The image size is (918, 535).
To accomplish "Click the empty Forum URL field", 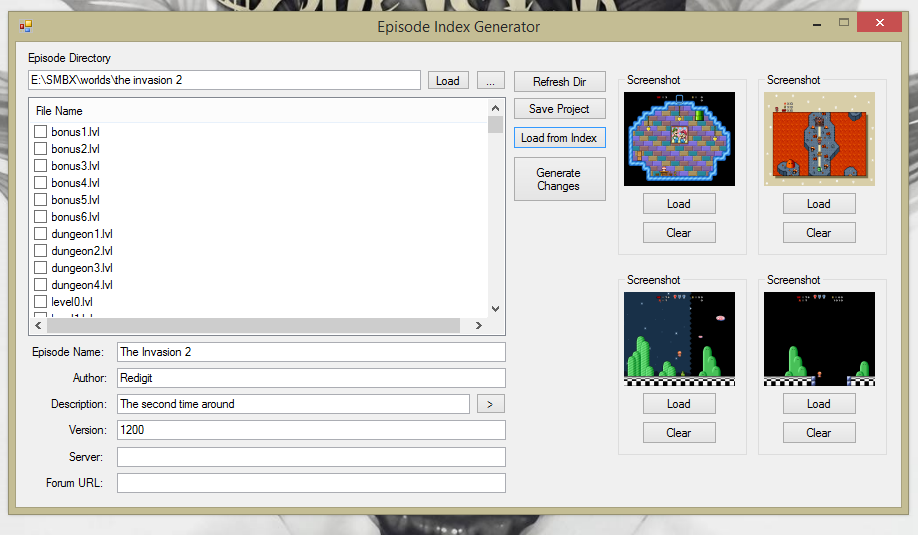I will click(311, 483).
